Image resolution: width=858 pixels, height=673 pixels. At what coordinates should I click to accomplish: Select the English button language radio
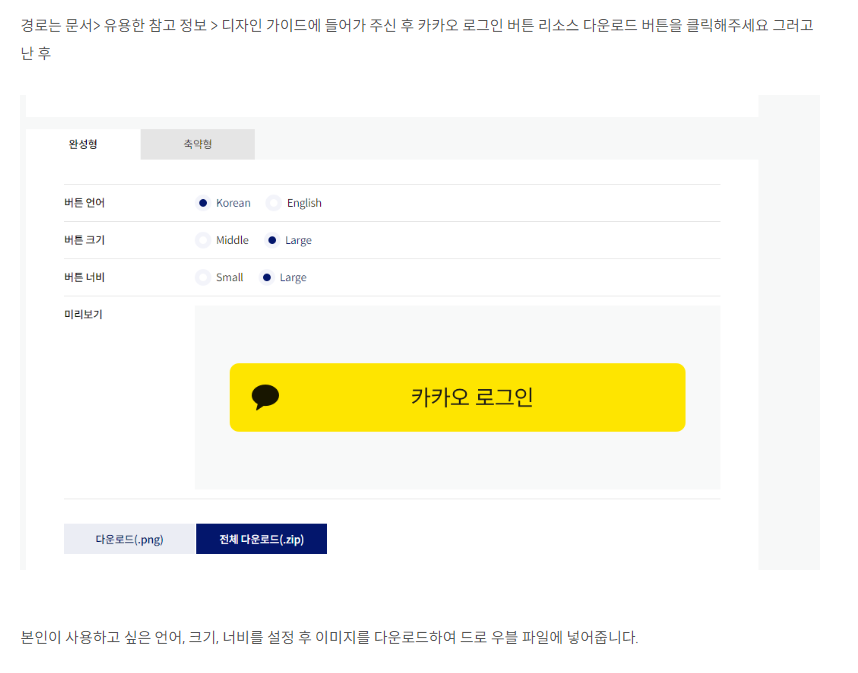coord(274,203)
